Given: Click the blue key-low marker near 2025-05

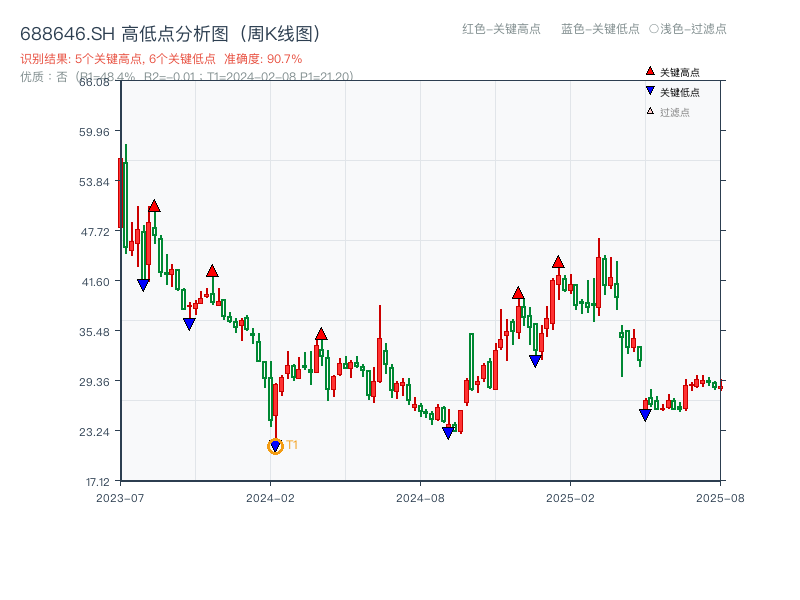Looking at the screenshot, I should [646, 412].
